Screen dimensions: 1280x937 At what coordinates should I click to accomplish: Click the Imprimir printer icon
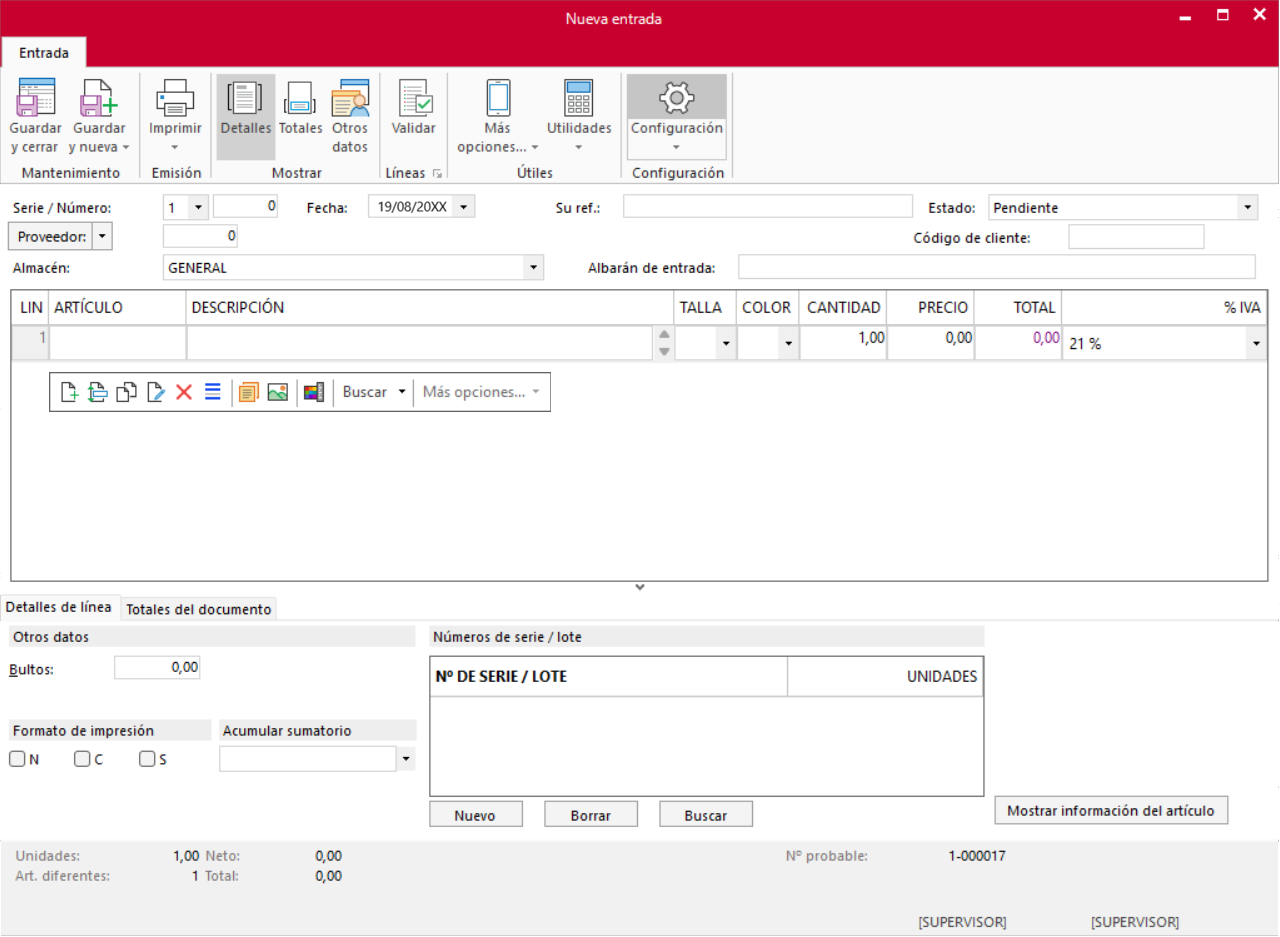coord(175,98)
